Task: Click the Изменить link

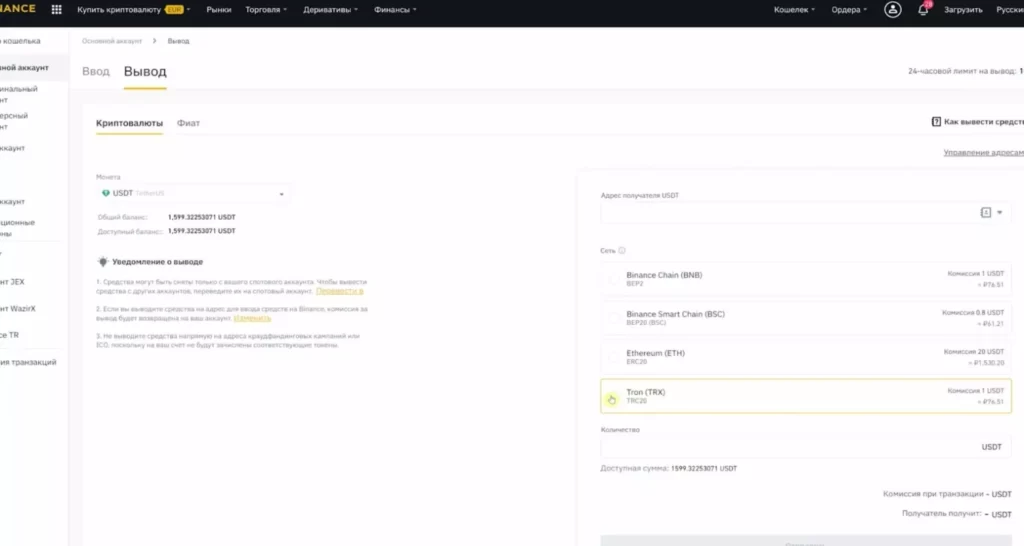Action: click(x=252, y=318)
